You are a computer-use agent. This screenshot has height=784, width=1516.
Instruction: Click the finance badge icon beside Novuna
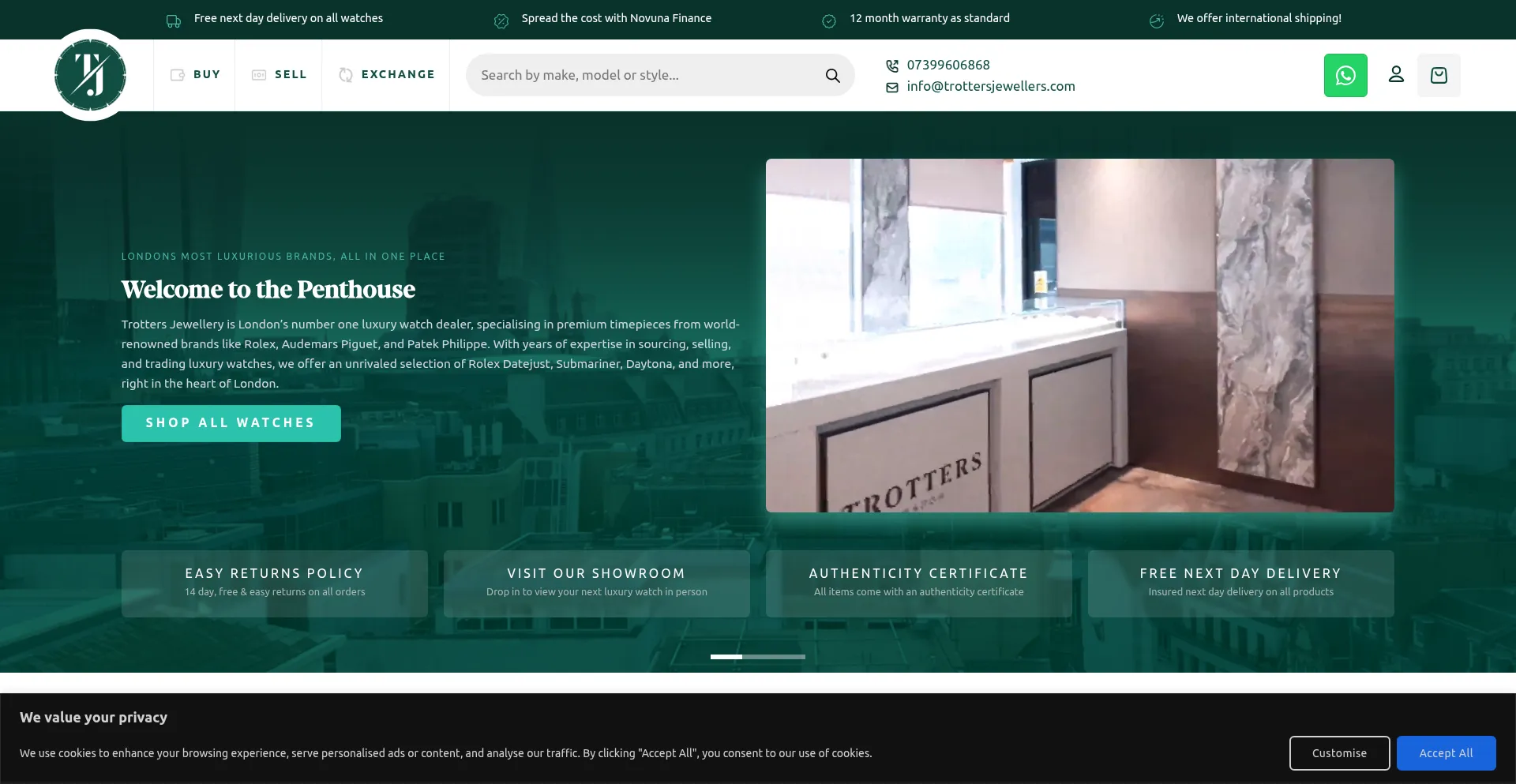[x=501, y=21]
